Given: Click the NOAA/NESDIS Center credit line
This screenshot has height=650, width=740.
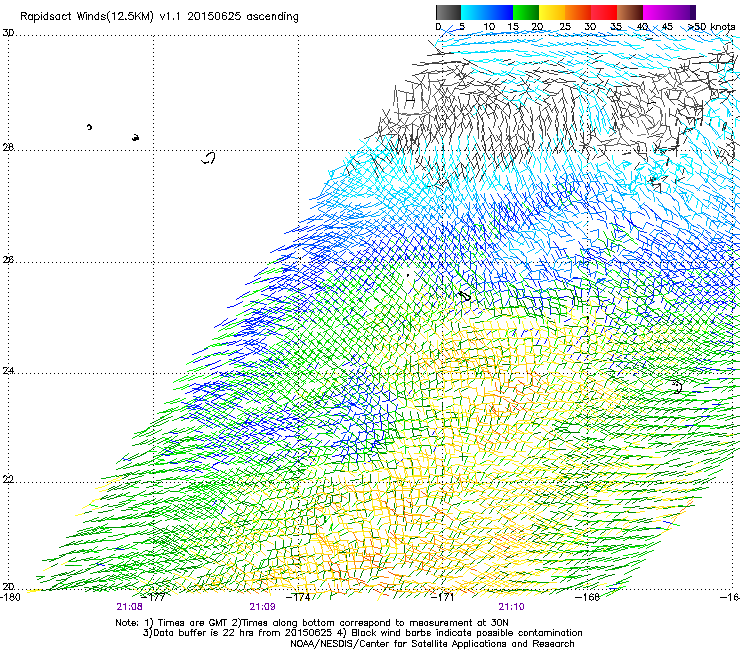Looking at the screenshot, I should pos(432,644).
